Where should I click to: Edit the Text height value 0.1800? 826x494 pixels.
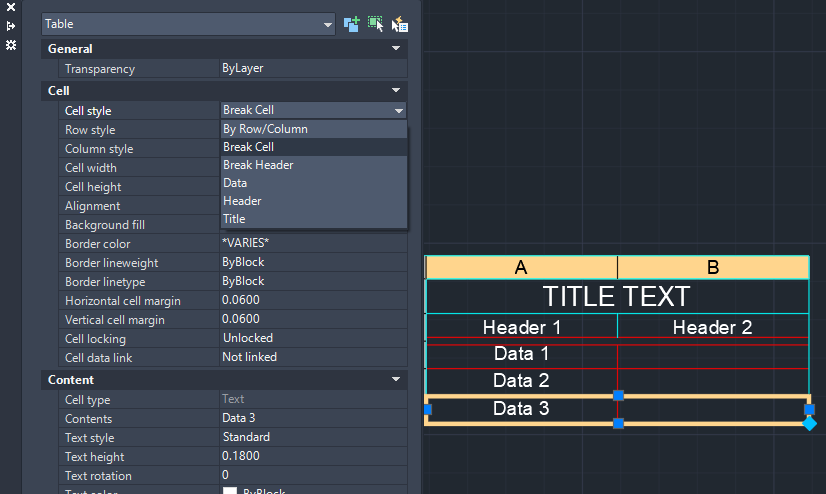[313, 456]
